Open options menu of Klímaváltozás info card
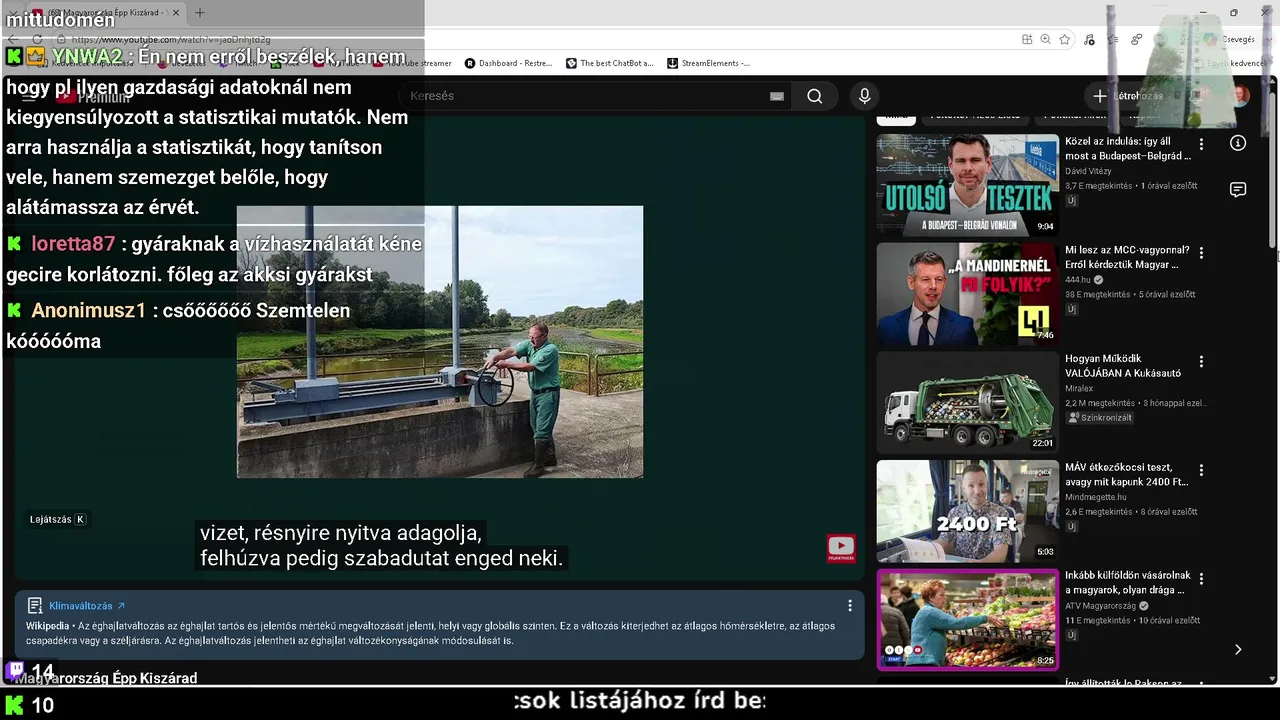This screenshot has height=720, width=1280. pos(850,606)
